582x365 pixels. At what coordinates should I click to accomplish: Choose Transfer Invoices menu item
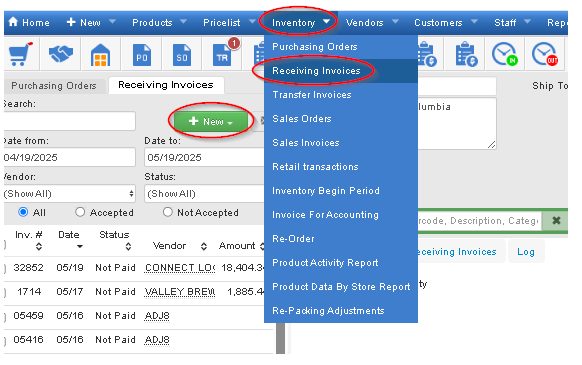pos(341,95)
